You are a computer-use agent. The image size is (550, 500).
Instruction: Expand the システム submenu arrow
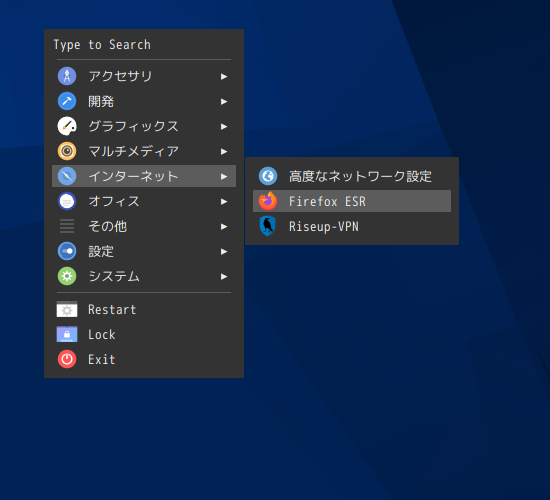tap(224, 277)
